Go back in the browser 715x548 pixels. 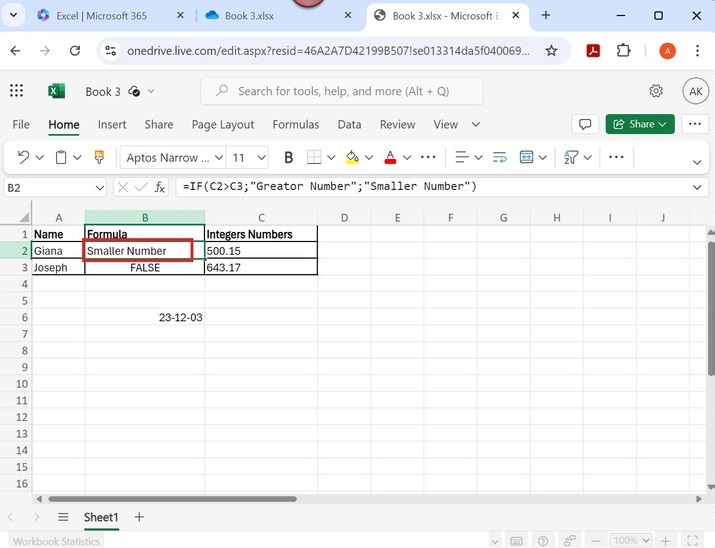[x=16, y=51]
